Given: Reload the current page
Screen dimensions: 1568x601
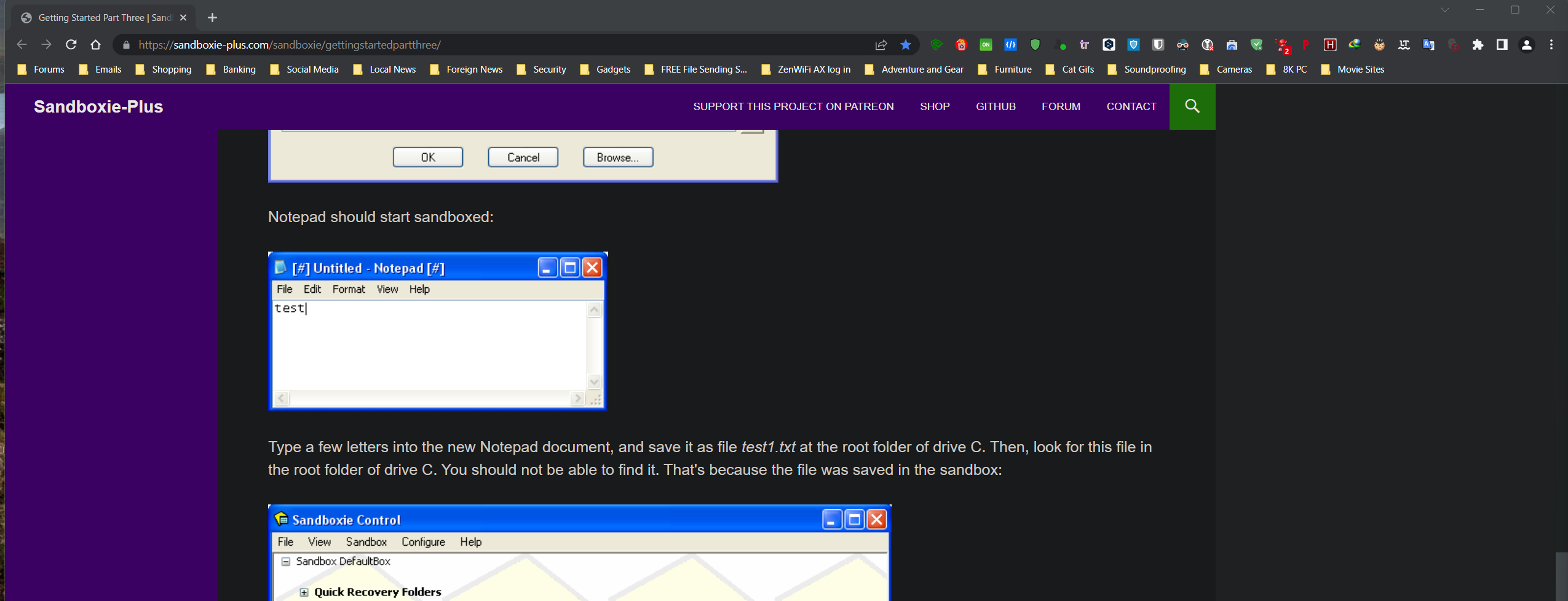Looking at the screenshot, I should (71, 45).
